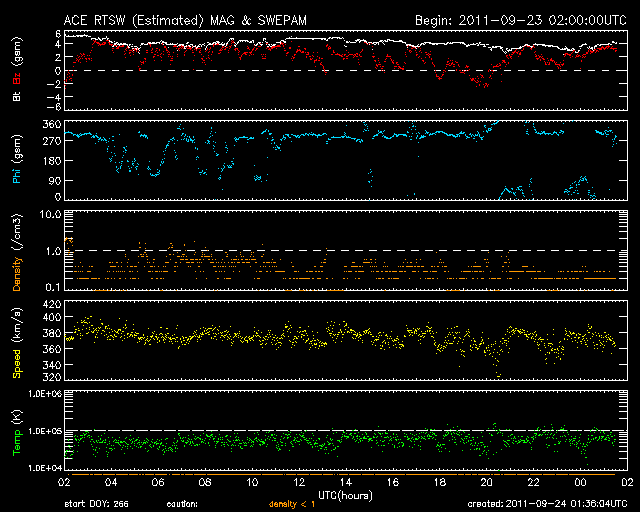Select the 'Bt Bz (gsm)' axis label
The width and height of the screenshot is (640, 512).
coord(17,69)
